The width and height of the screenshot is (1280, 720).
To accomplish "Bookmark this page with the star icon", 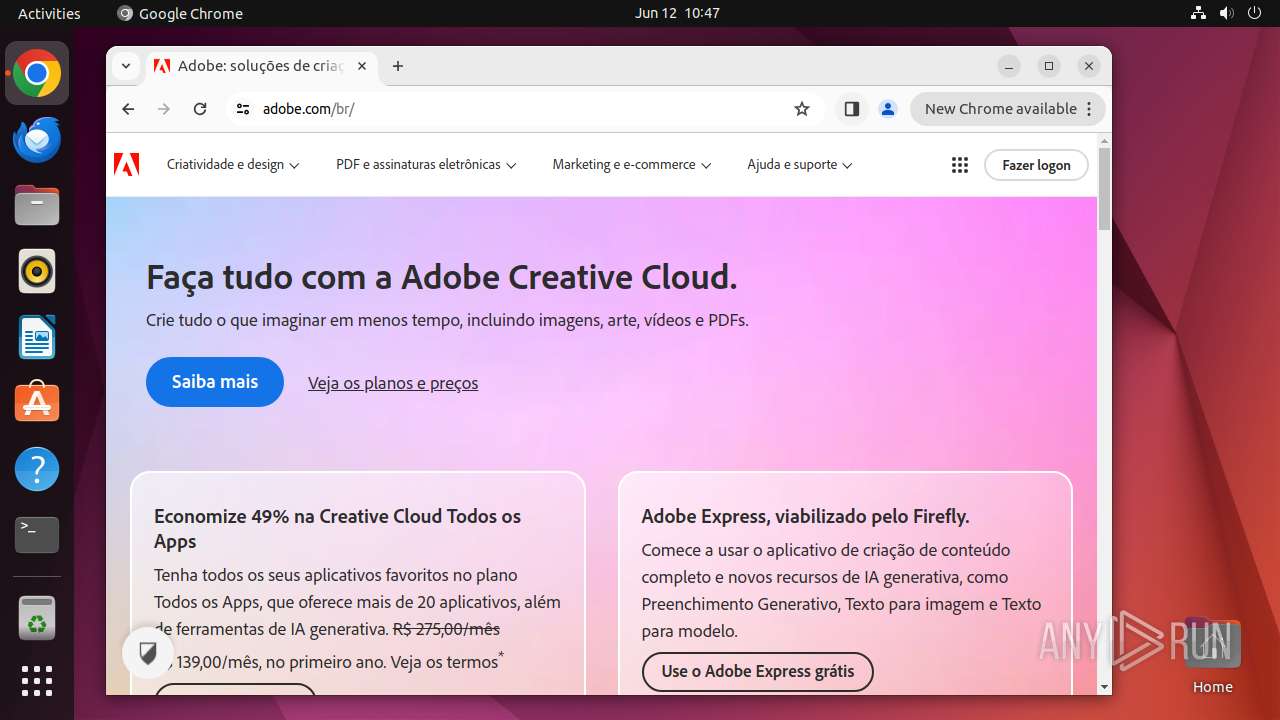I will point(802,109).
